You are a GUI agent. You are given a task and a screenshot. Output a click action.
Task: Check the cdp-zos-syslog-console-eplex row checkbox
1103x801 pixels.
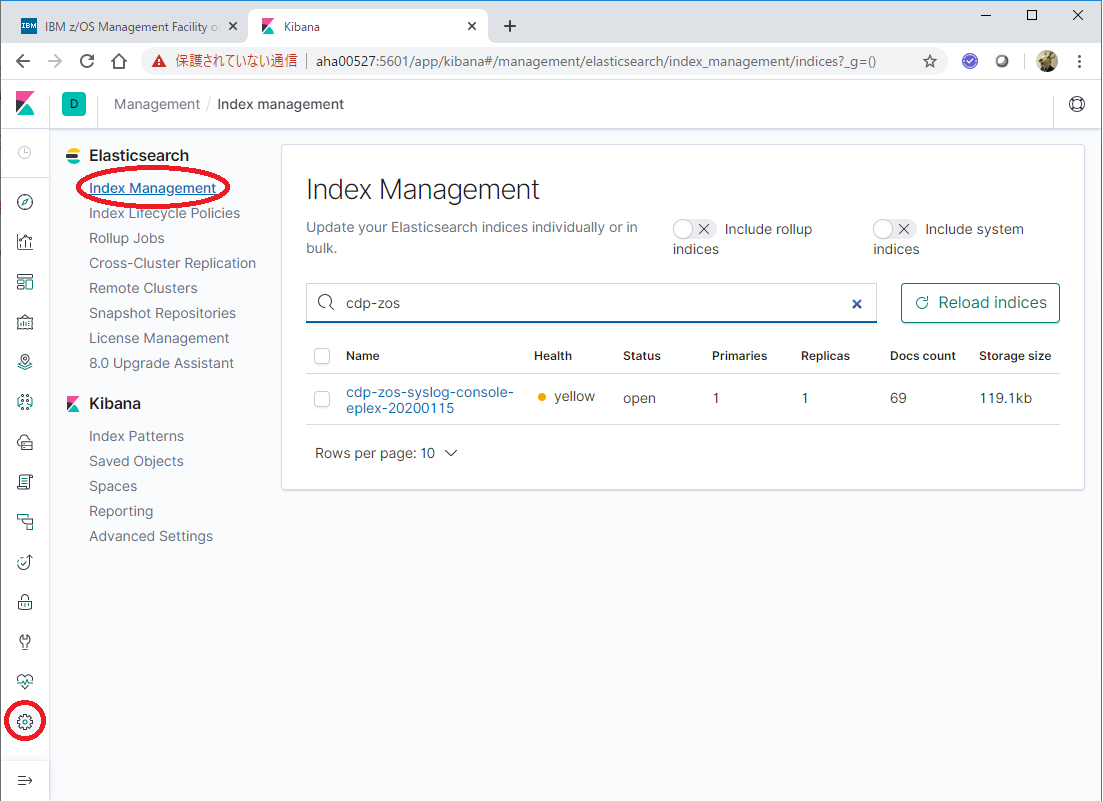click(322, 399)
